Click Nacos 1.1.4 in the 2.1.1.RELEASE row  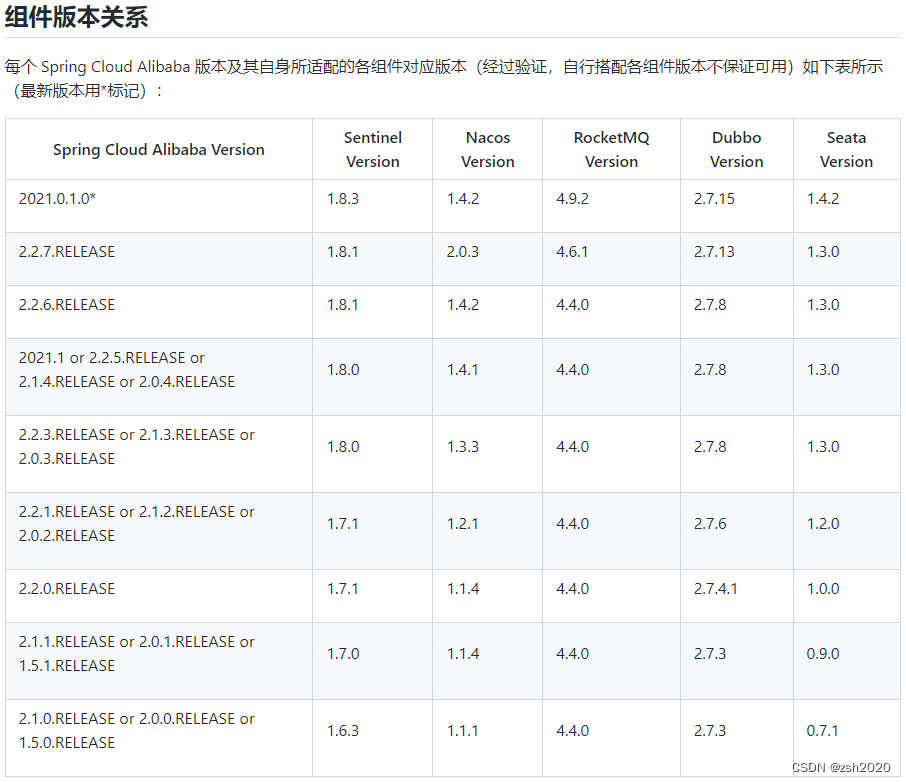click(463, 654)
